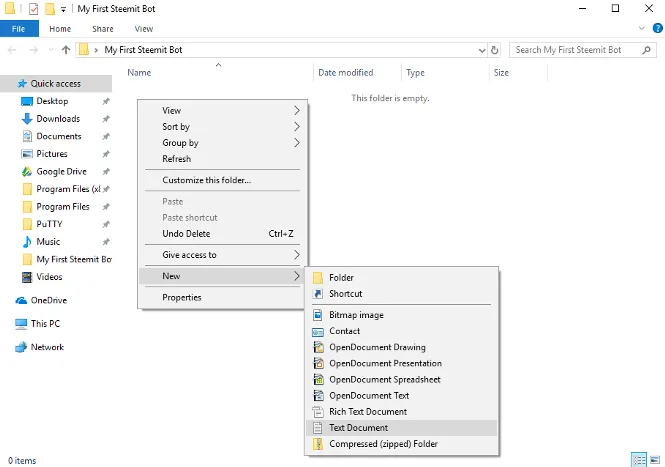665x467 pixels.
Task: Create new Folder from New submenu
Action: coord(341,278)
